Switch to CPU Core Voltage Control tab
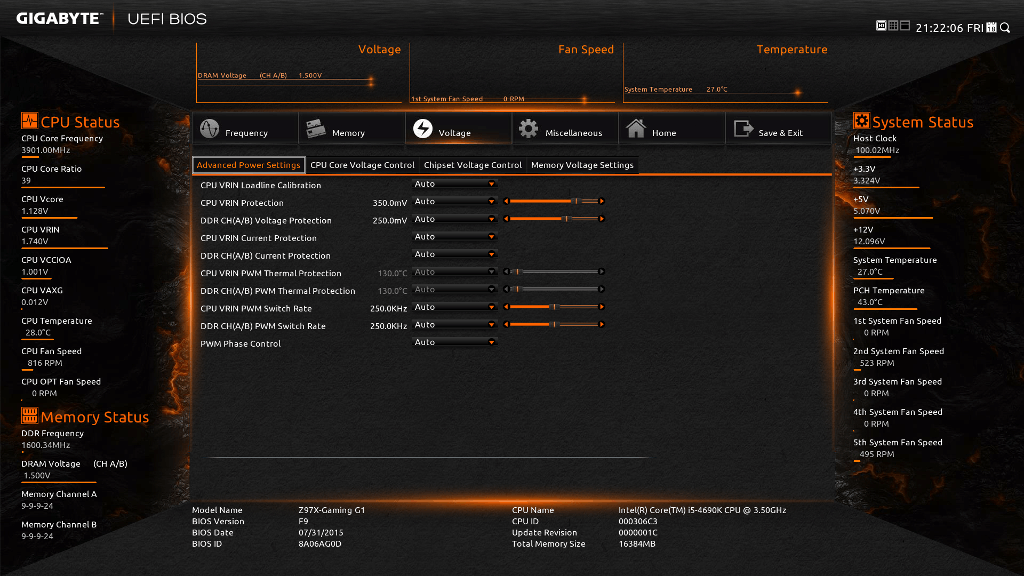Screen dimensions: 1024x576 362,165
